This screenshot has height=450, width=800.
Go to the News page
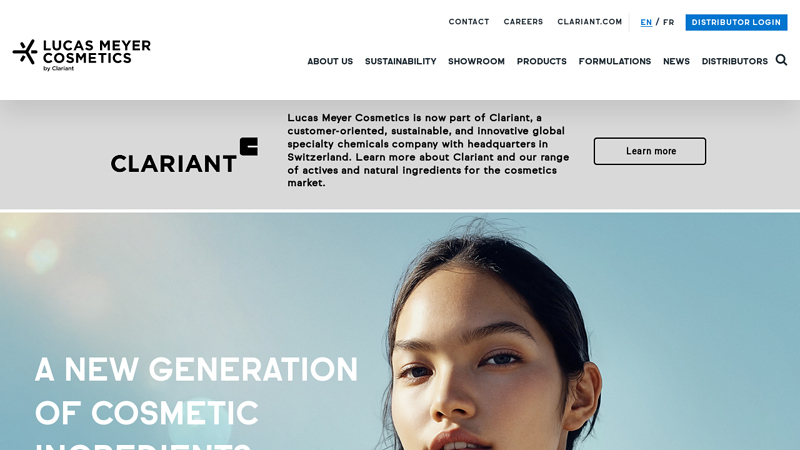click(x=676, y=61)
